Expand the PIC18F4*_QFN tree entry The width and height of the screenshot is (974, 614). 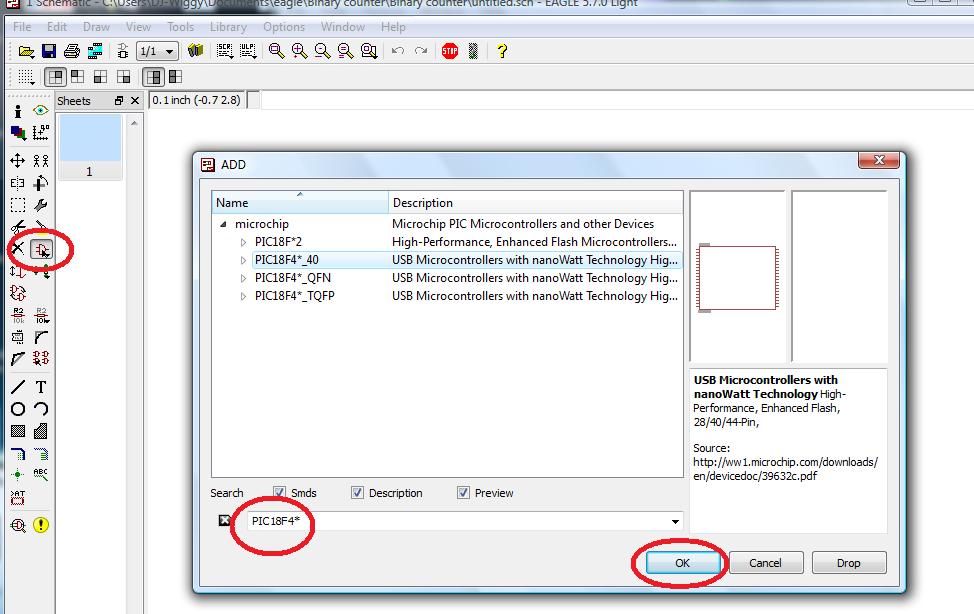(x=244, y=278)
